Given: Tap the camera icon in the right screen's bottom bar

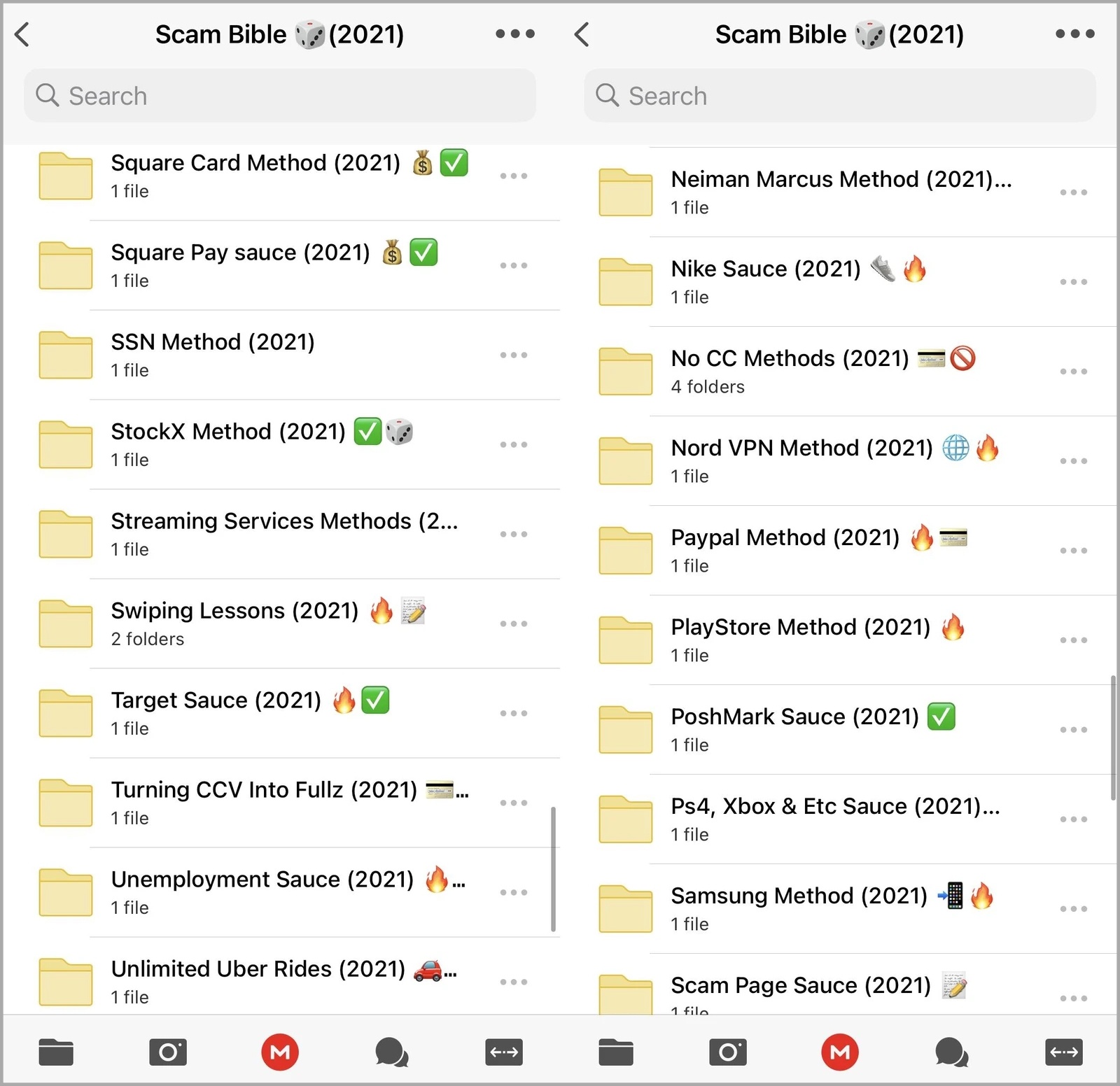Looking at the screenshot, I should pyautogui.click(x=728, y=1052).
